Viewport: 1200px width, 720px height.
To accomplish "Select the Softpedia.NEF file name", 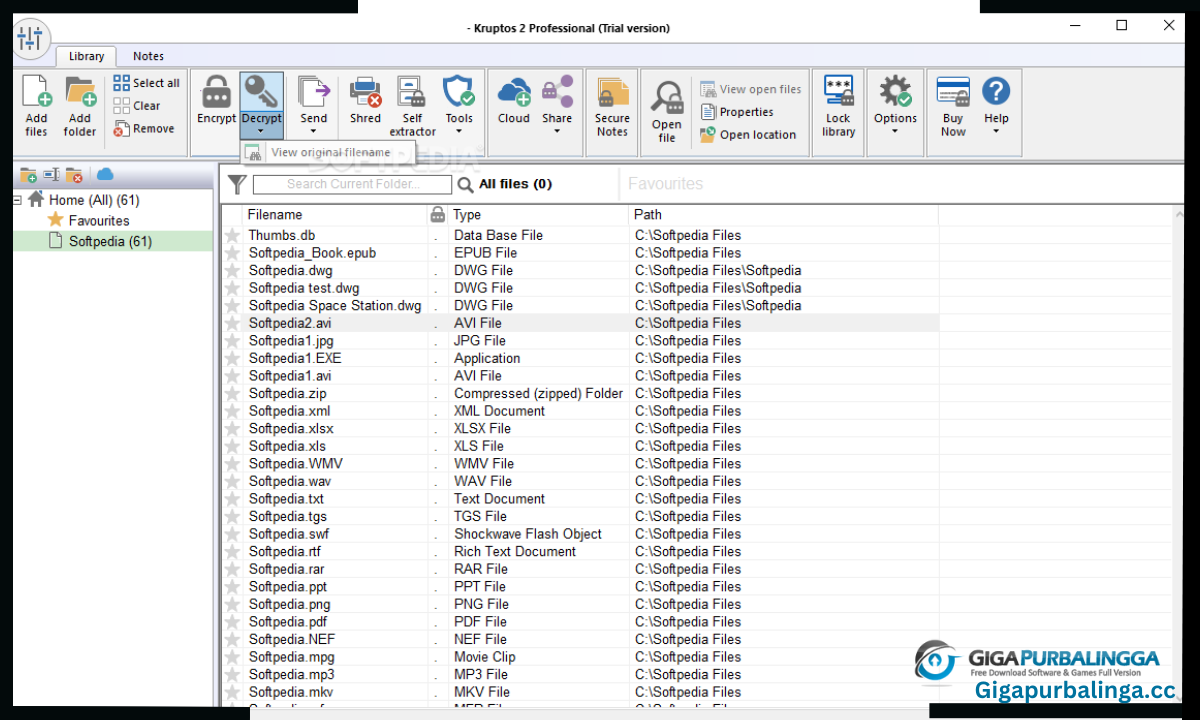I will tap(292, 639).
